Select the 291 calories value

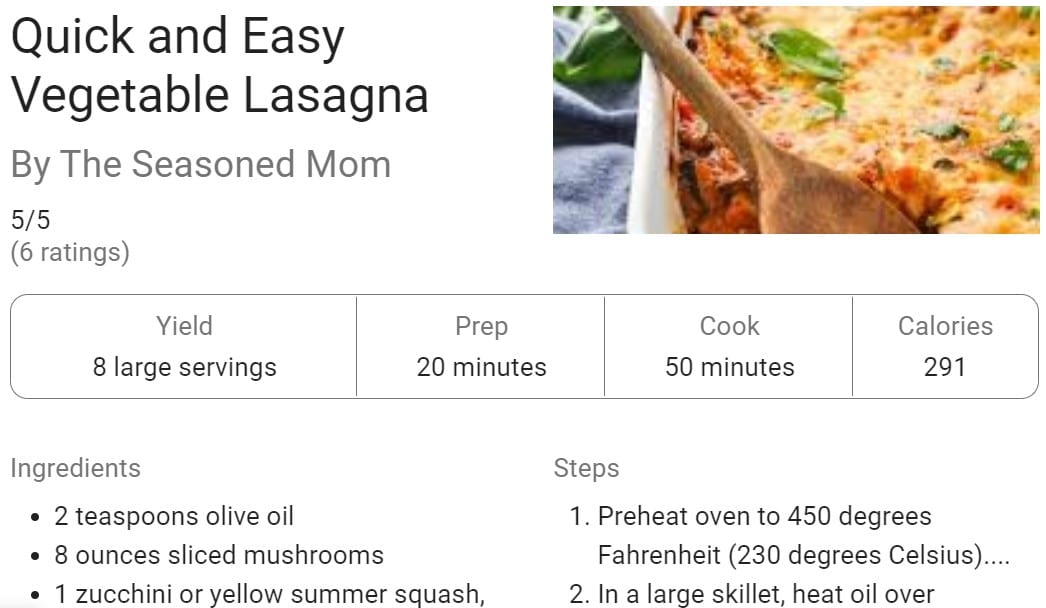point(945,367)
